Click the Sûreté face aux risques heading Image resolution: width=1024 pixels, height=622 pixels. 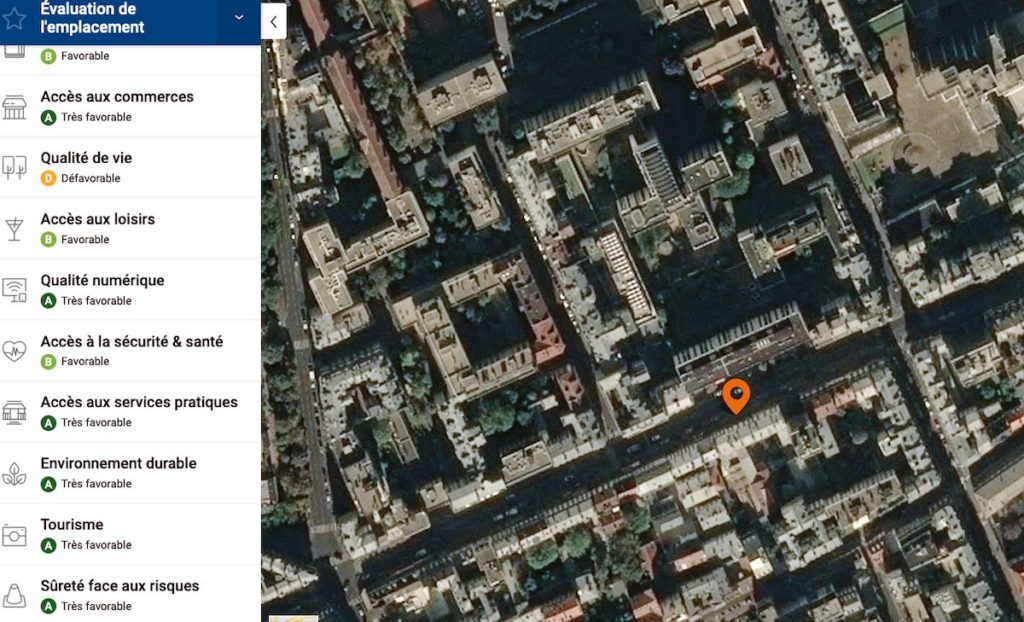pyautogui.click(x=120, y=586)
